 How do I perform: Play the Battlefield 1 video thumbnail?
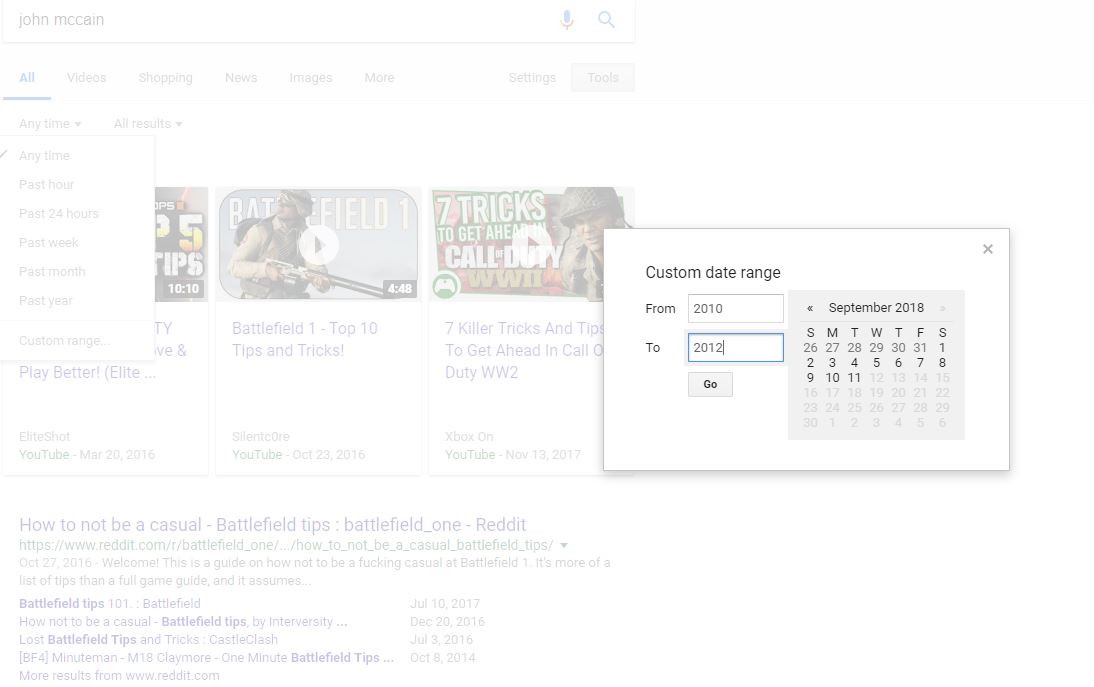(318, 244)
